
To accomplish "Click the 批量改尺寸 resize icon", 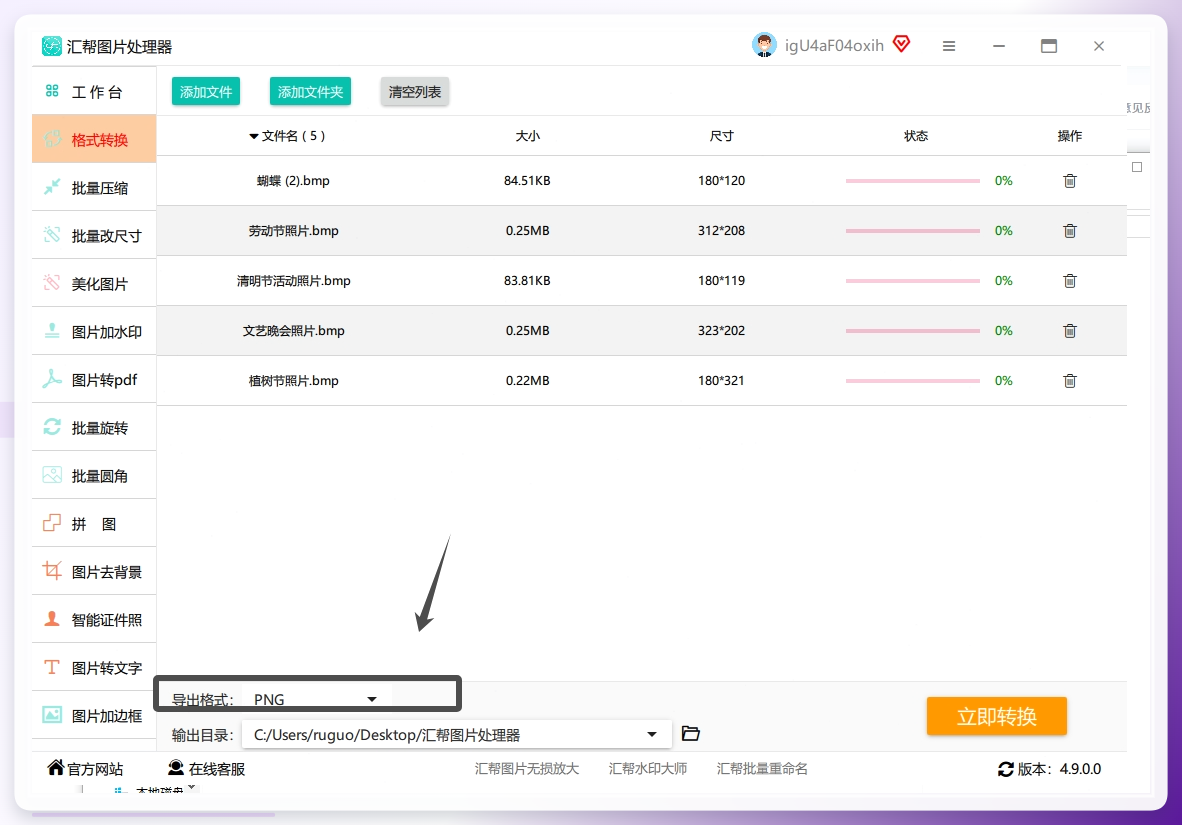I will (52, 235).
